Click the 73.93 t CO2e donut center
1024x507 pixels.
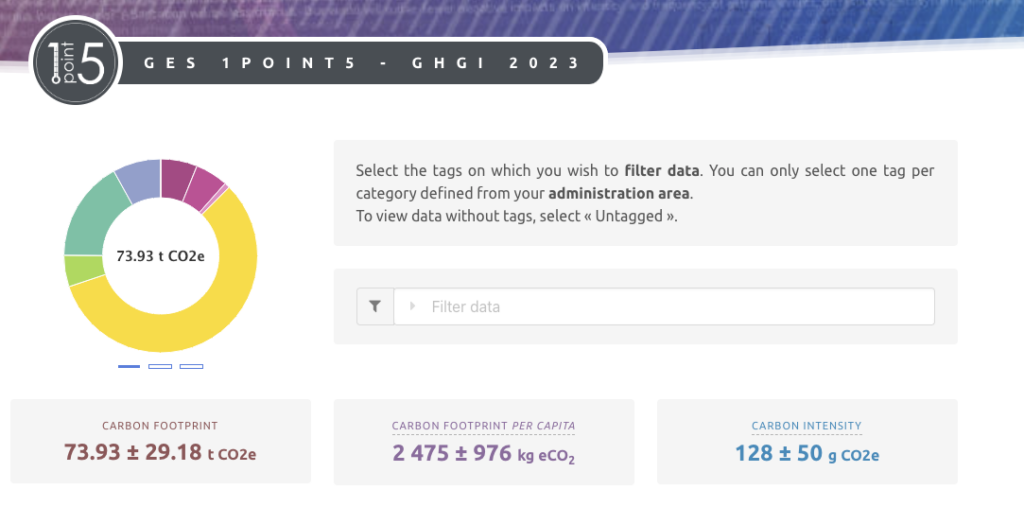[x=160, y=255]
